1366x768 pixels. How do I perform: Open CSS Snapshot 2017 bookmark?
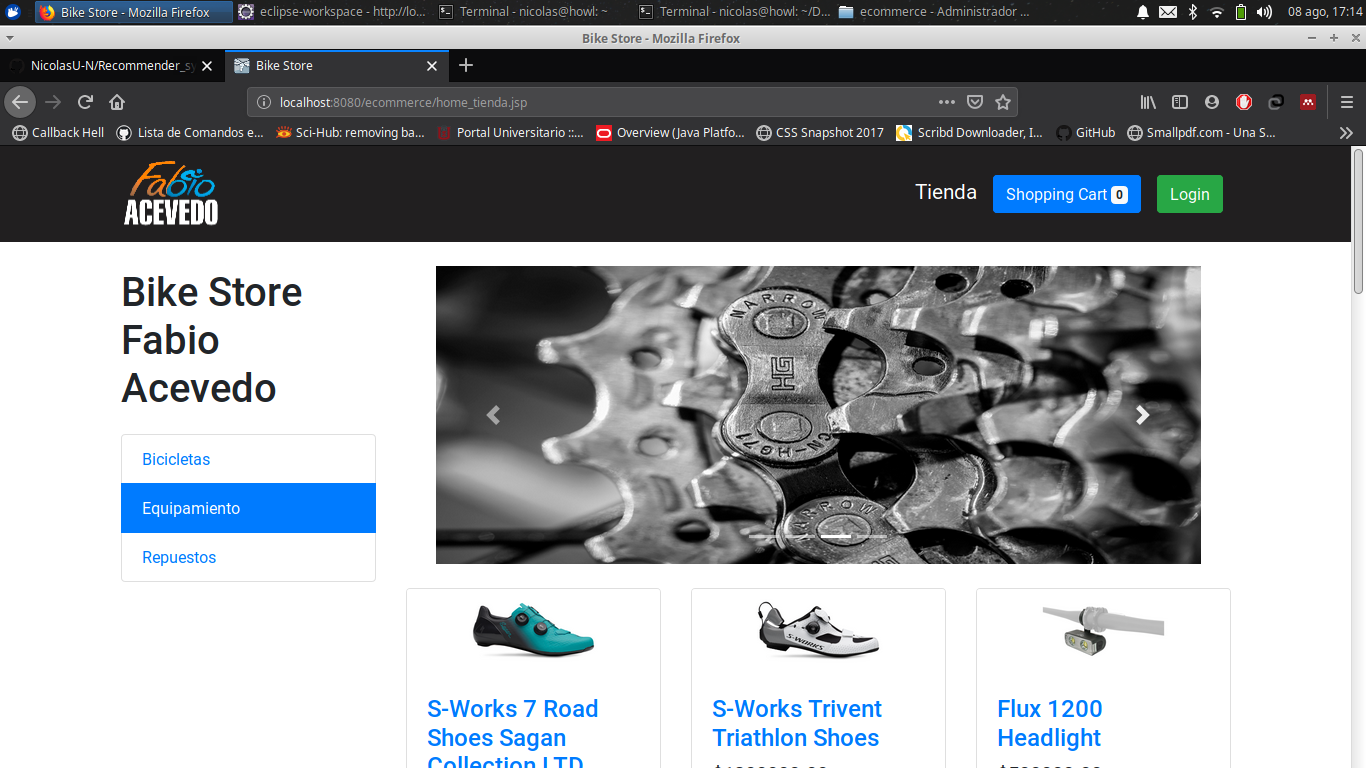click(820, 132)
